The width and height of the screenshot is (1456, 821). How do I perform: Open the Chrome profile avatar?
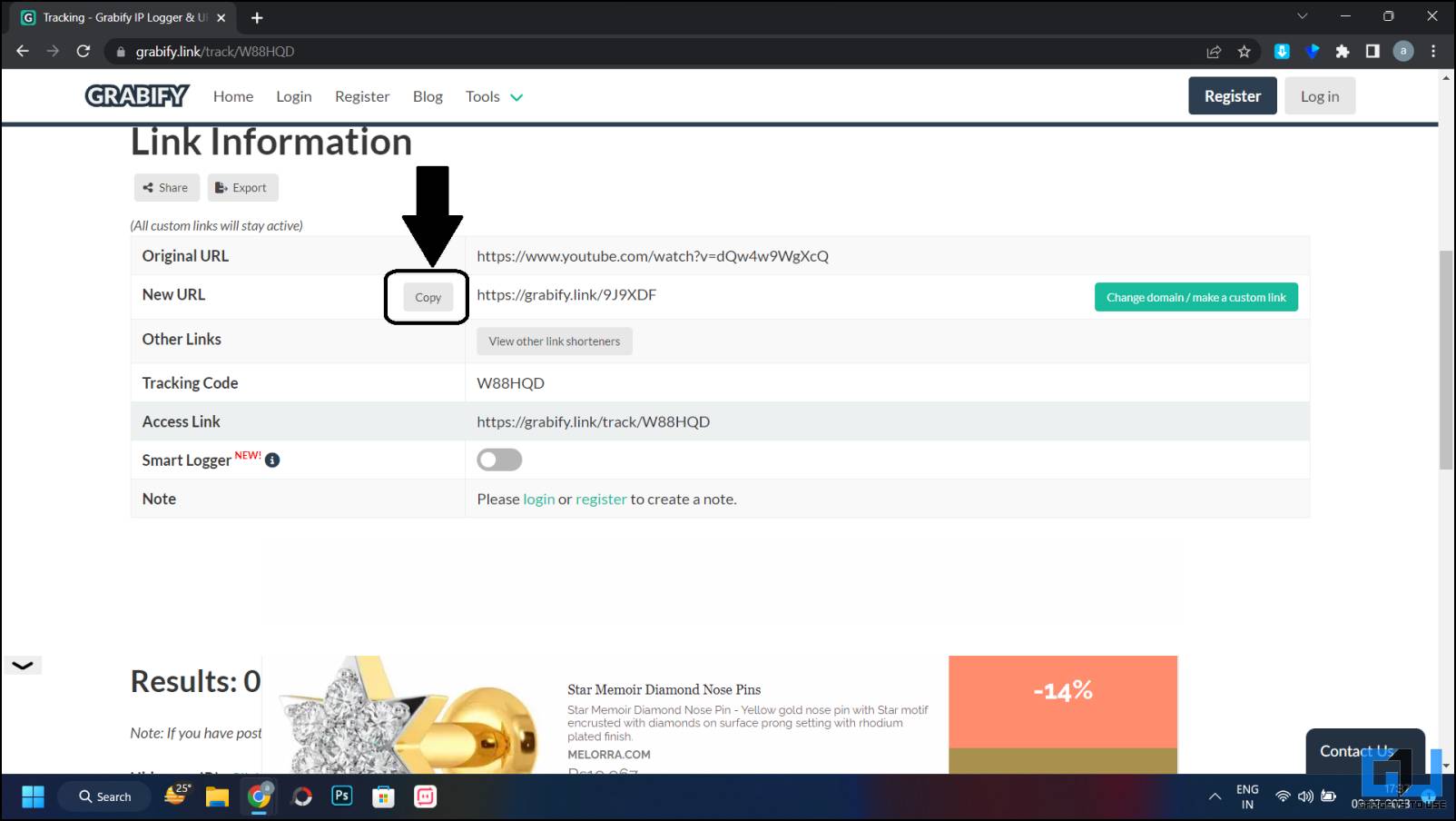point(1403,52)
